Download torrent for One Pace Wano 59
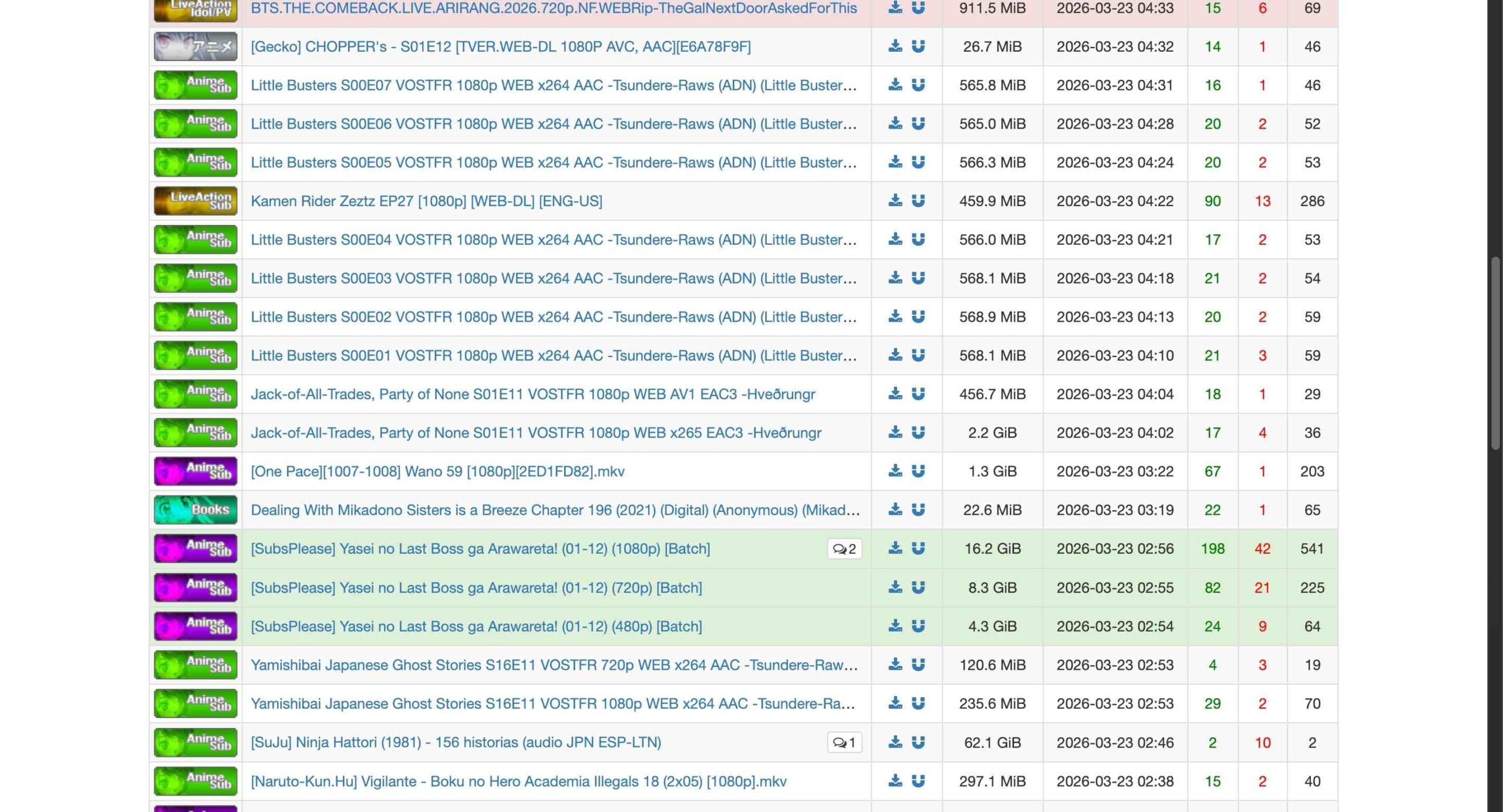 895,471
